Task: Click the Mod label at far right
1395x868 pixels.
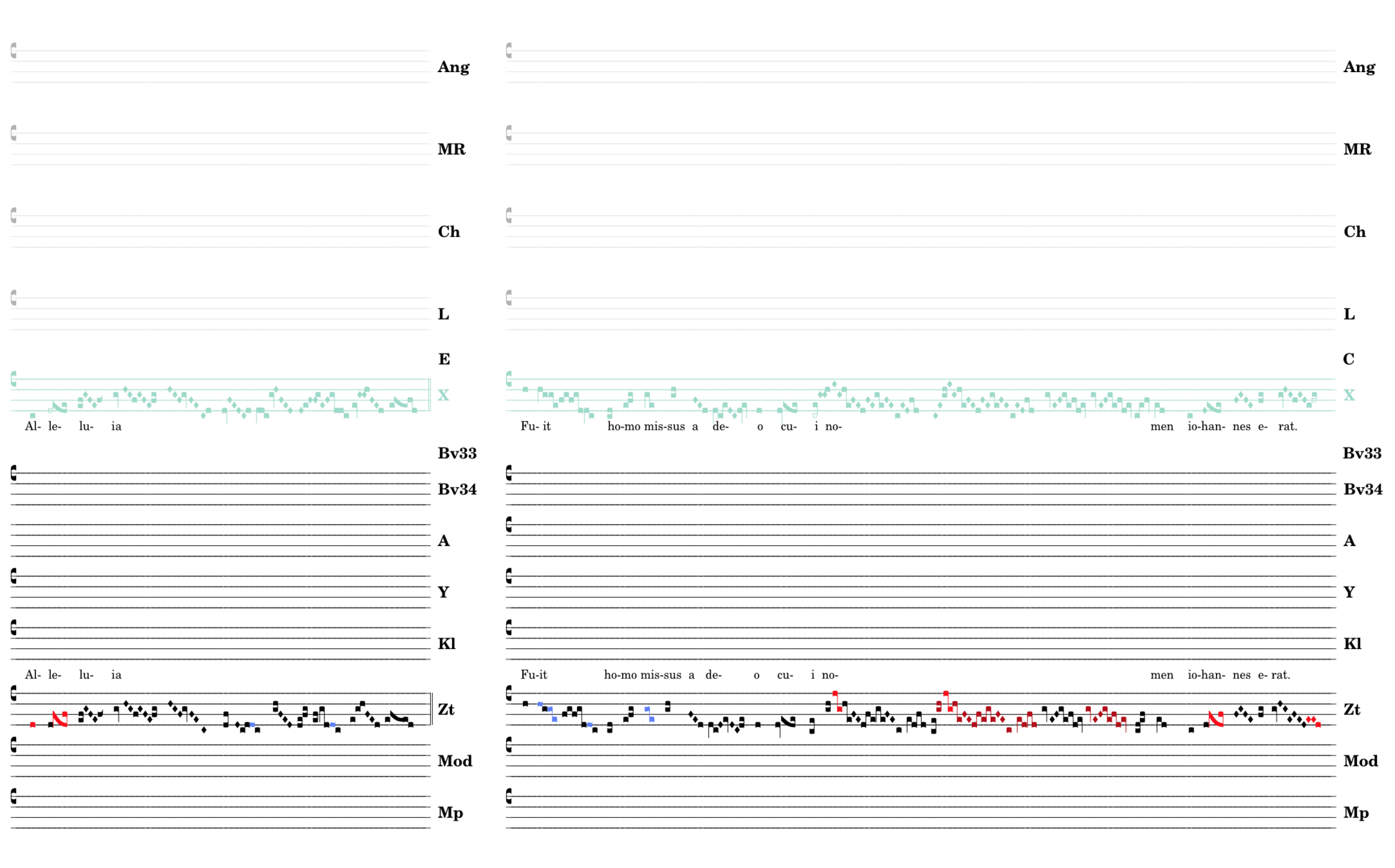Action: [1360, 761]
